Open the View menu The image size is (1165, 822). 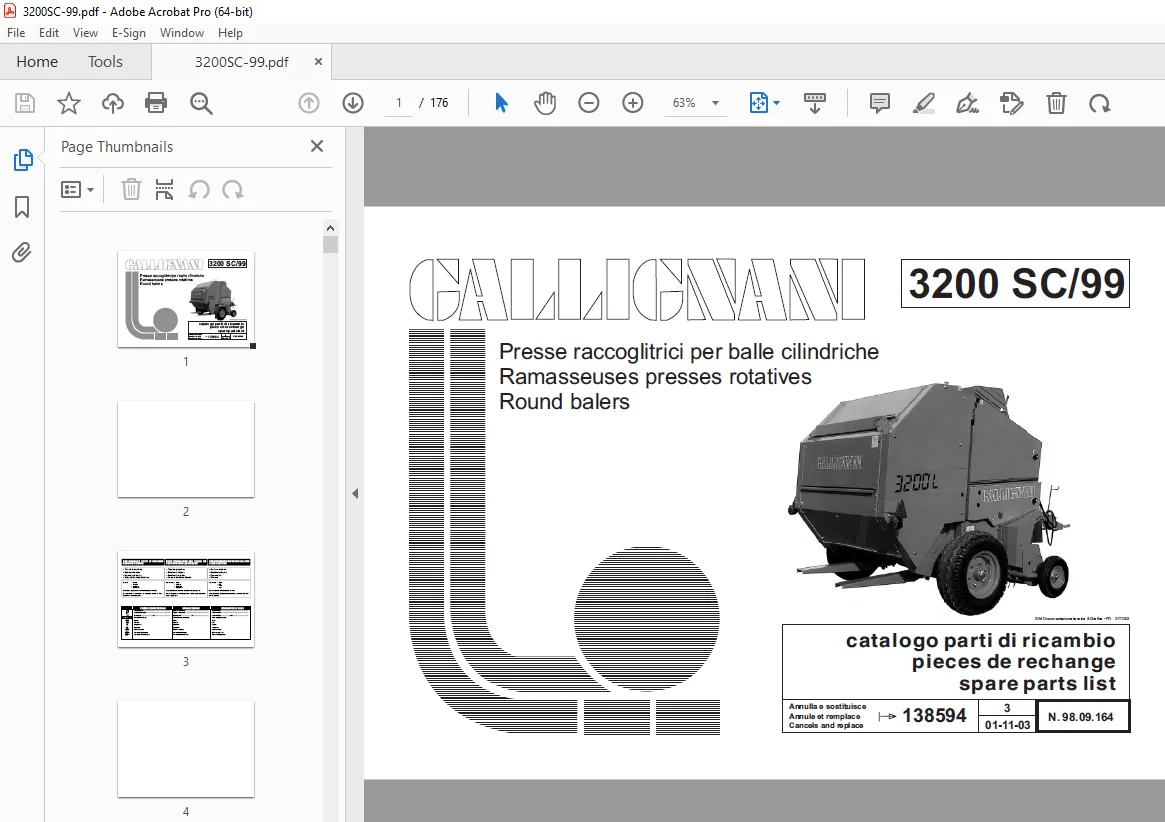pyautogui.click(x=85, y=33)
